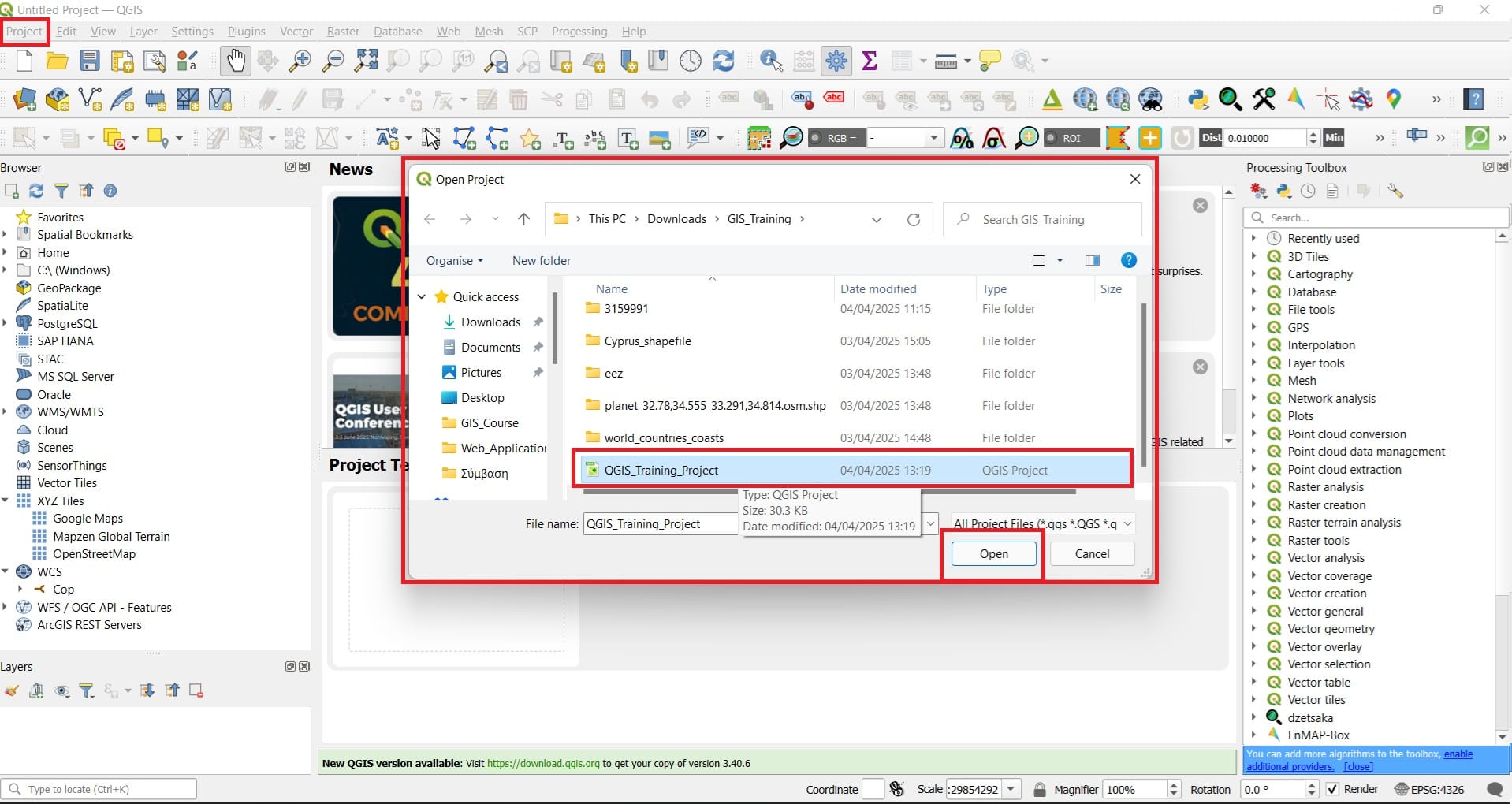Image resolution: width=1512 pixels, height=804 pixels.
Task: Toggle the preview pane button in dialog
Action: (1092, 261)
